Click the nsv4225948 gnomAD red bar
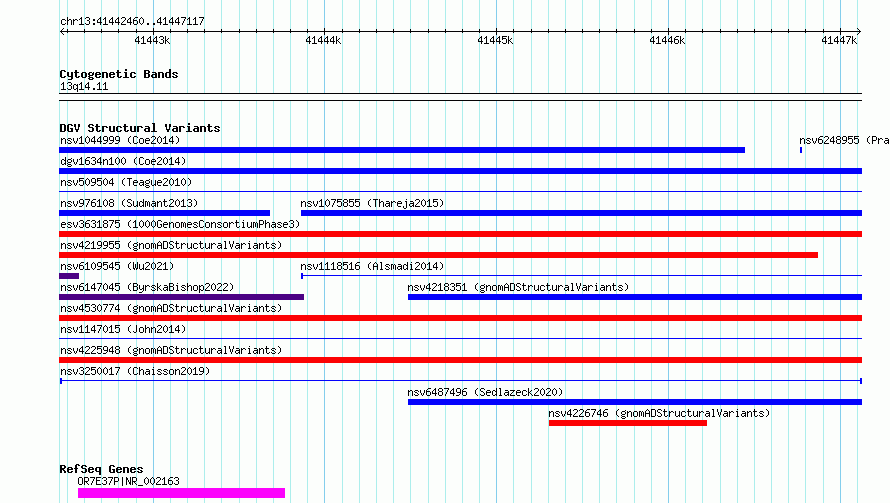Screen dimensions: 890x503 click(460, 361)
